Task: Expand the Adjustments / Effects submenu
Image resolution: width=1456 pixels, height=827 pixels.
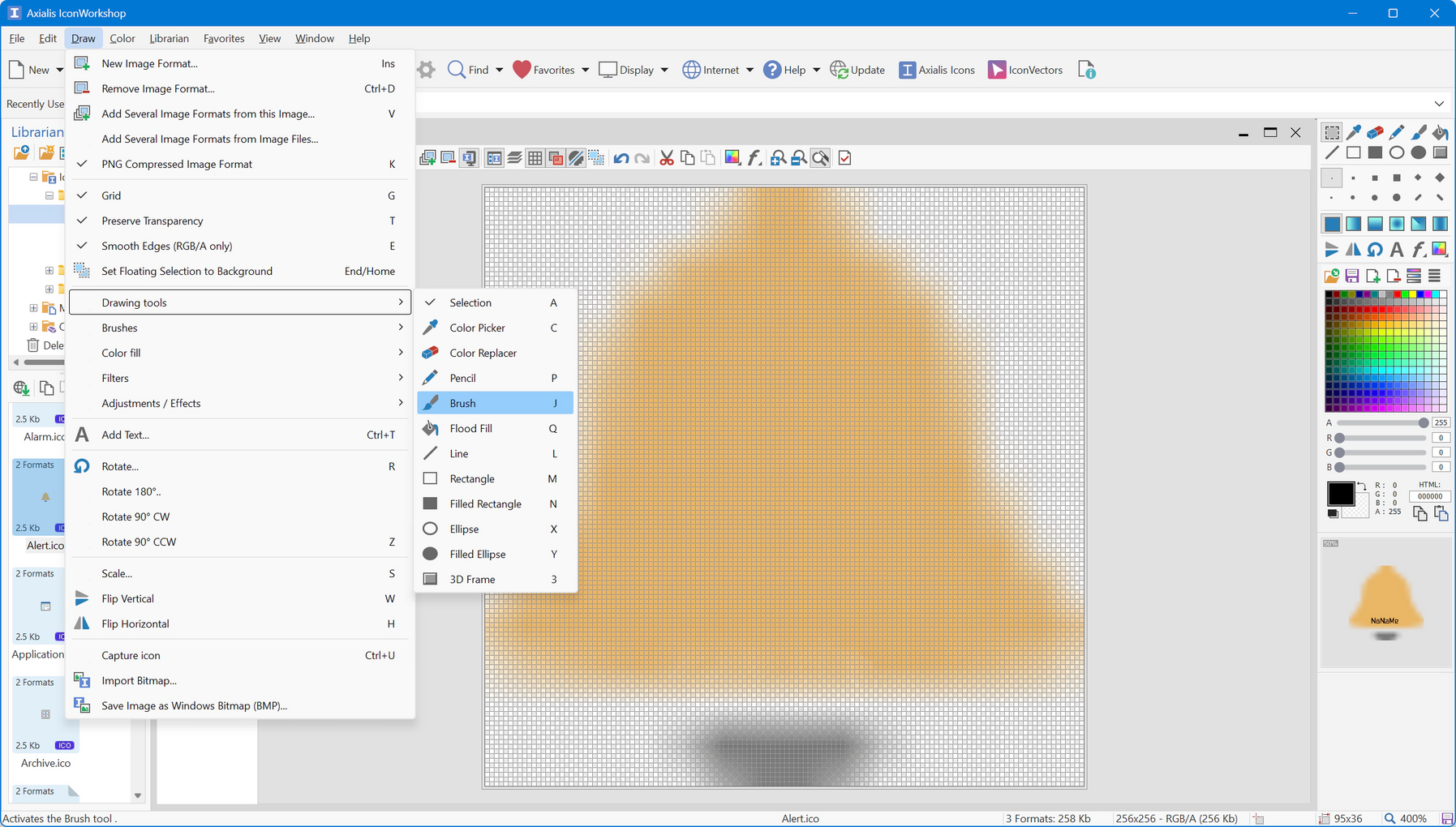Action: [x=240, y=403]
